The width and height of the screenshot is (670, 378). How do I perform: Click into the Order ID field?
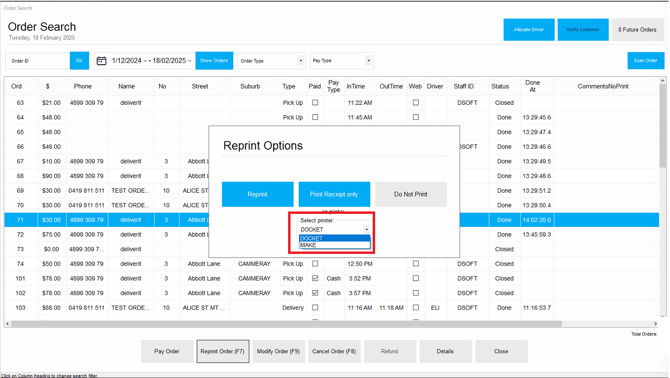point(38,61)
